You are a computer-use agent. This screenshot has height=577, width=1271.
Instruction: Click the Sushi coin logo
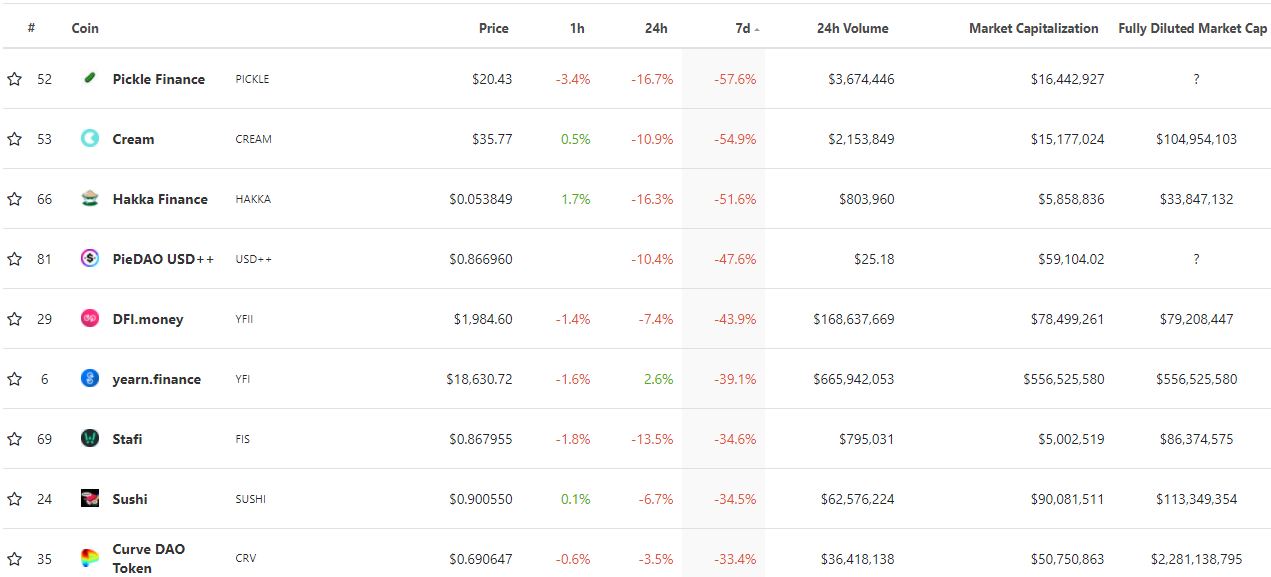90,498
